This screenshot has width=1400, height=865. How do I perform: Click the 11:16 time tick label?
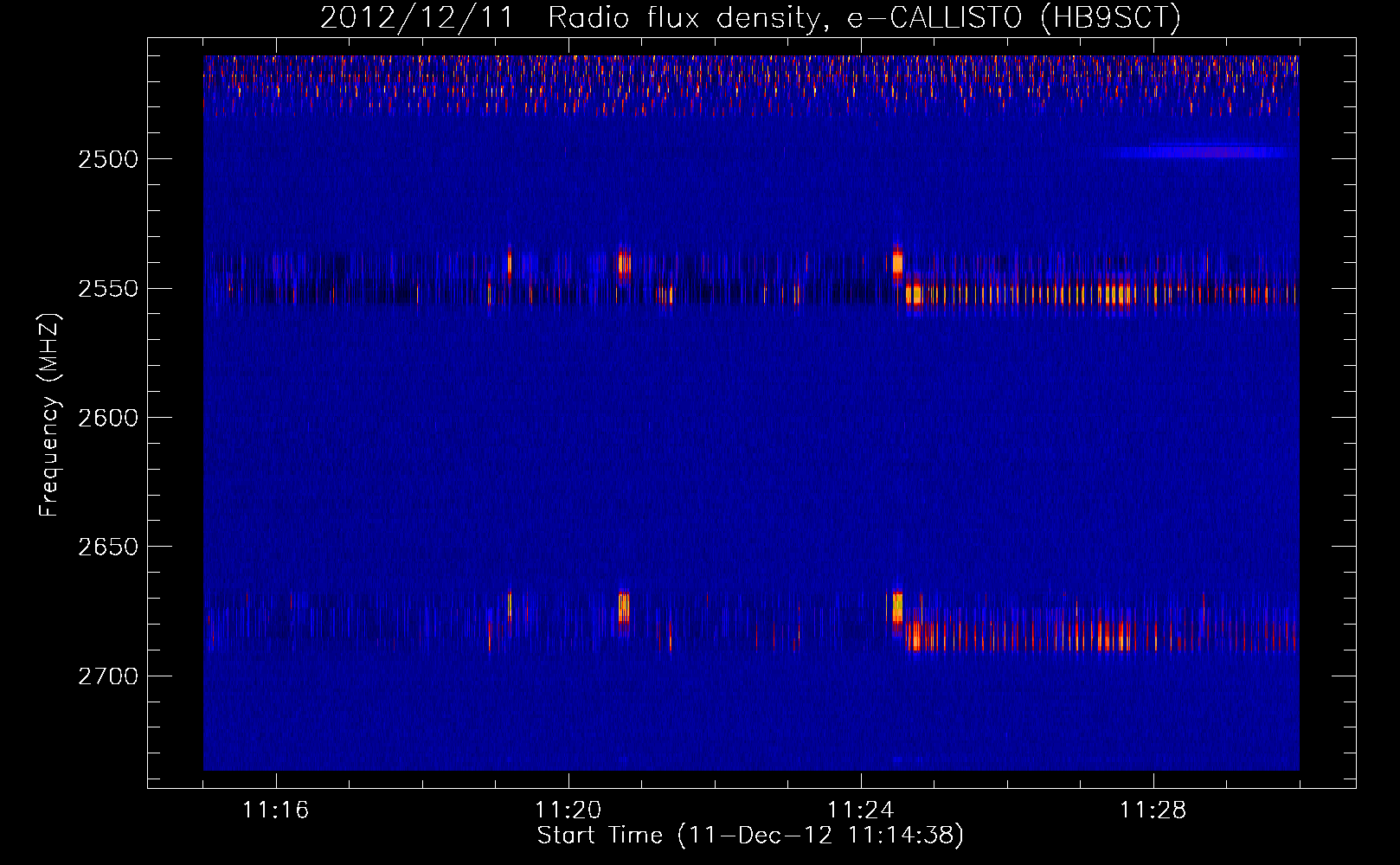pyautogui.click(x=276, y=811)
